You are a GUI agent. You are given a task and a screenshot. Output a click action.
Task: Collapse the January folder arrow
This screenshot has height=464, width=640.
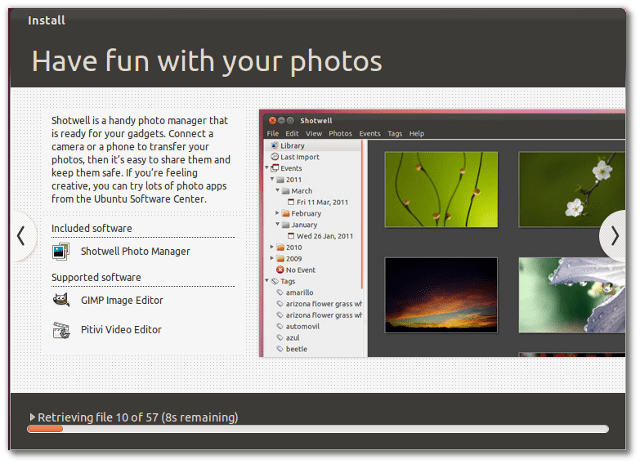278,224
